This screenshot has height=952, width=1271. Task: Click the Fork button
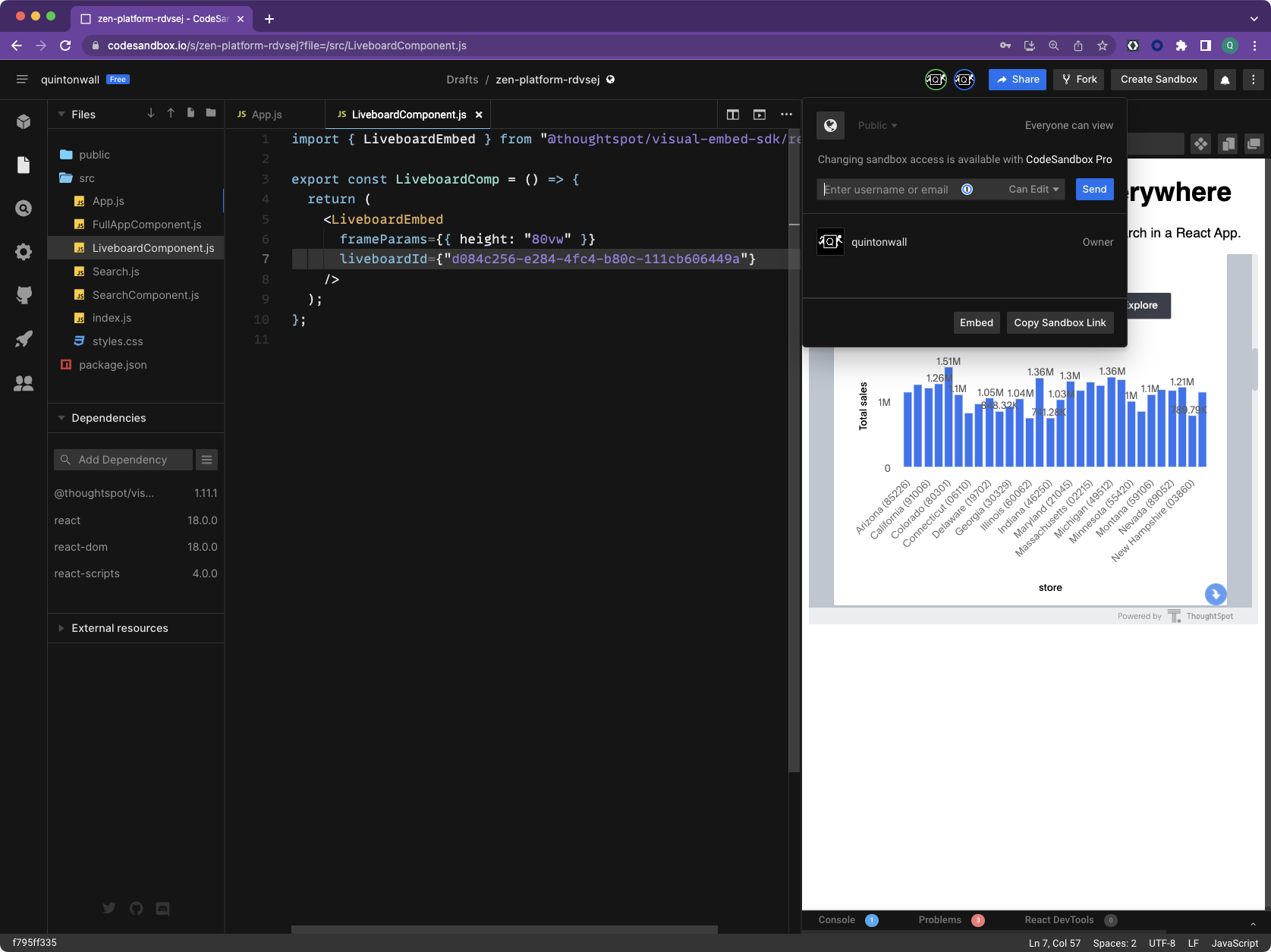pos(1078,80)
